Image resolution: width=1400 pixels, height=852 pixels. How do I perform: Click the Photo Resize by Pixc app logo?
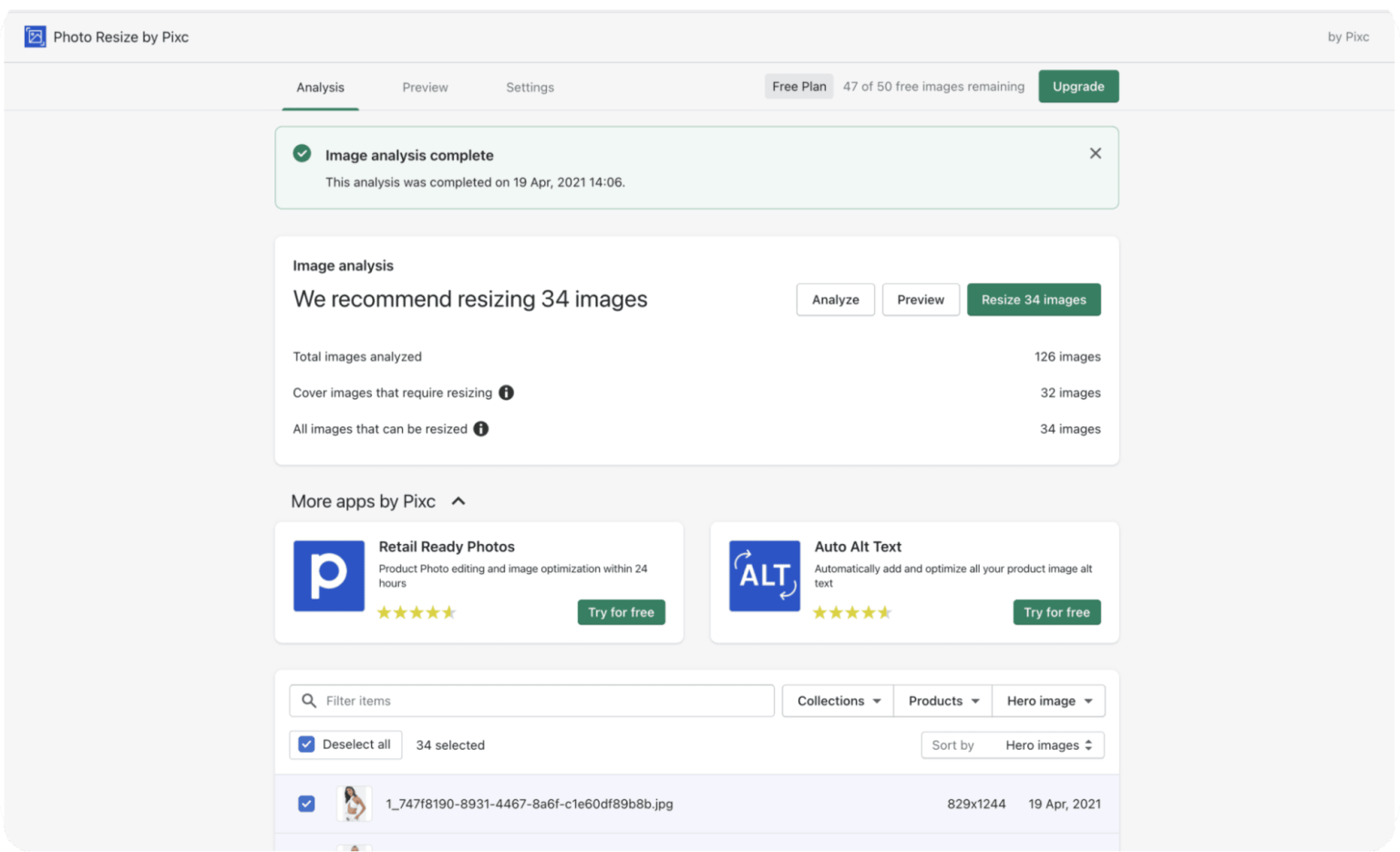click(x=35, y=36)
